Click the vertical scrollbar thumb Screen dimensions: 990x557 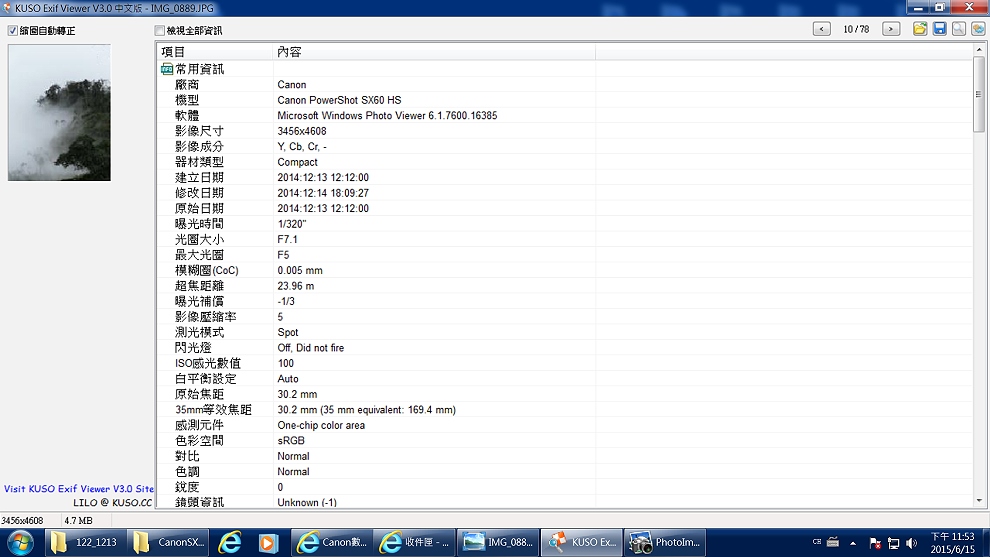coord(979,94)
